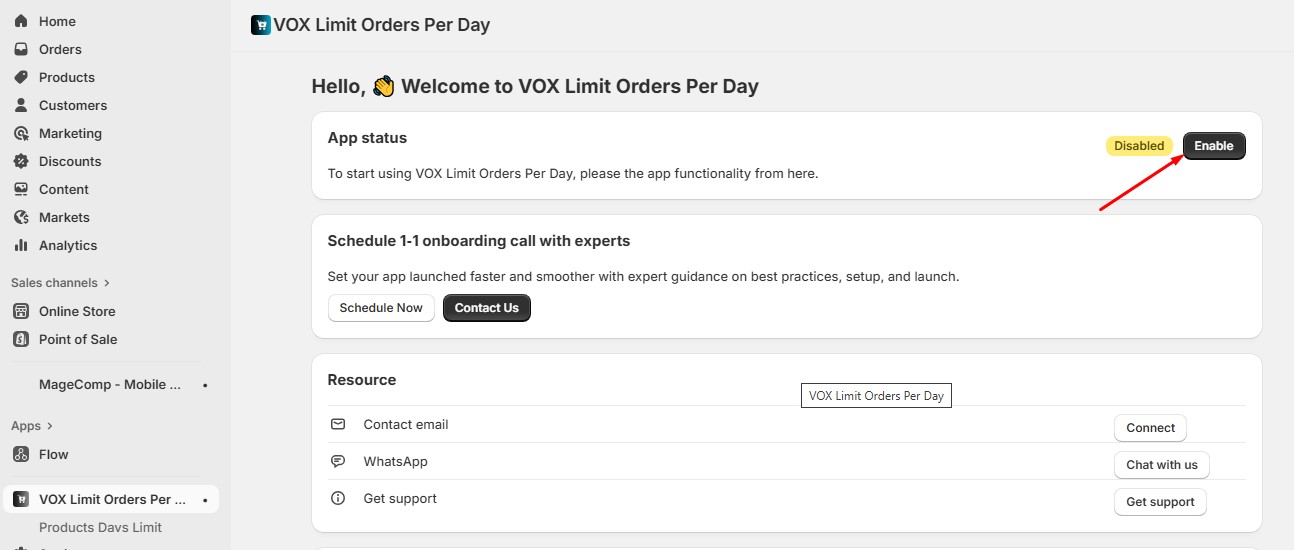The image size is (1294, 550).
Task: Open the Content menu item
Action: coord(64,189)
